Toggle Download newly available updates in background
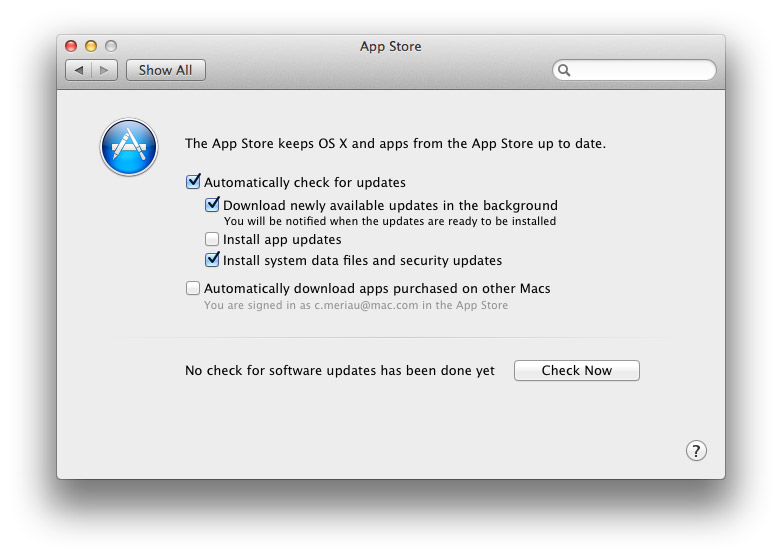Viewport: 782px width, 558px height. click(212, 204)
